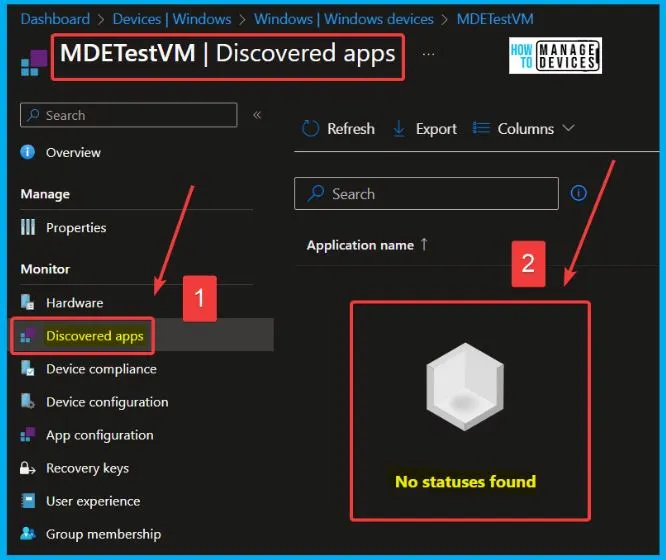Open Windows | Windows devices breadcrumb
Image resolution: width=666 pixels, height=560 pixels.
pyautogui.click(x=344, y=19)
